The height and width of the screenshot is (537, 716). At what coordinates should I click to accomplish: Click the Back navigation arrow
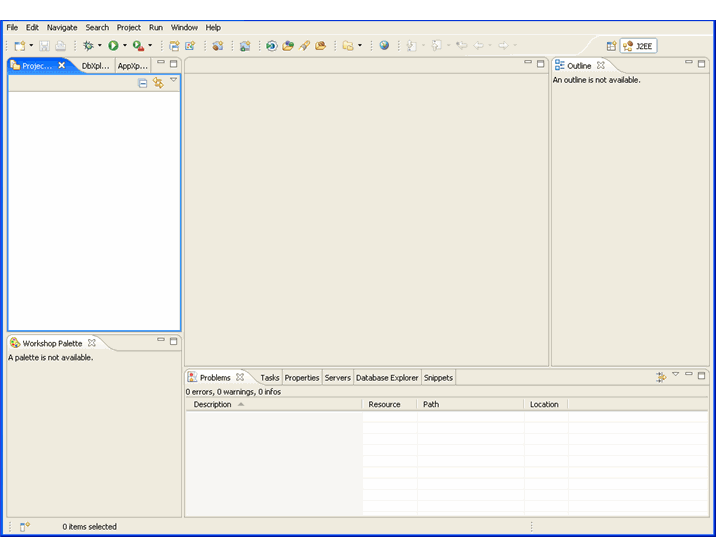coord(478,45)
